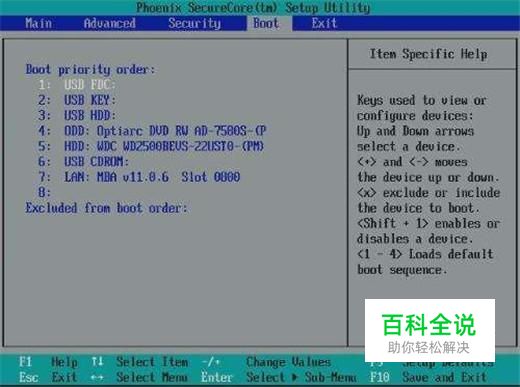Switch to the Advanced tab
This screenshot has height=387, width=520.
click(109, 23)
